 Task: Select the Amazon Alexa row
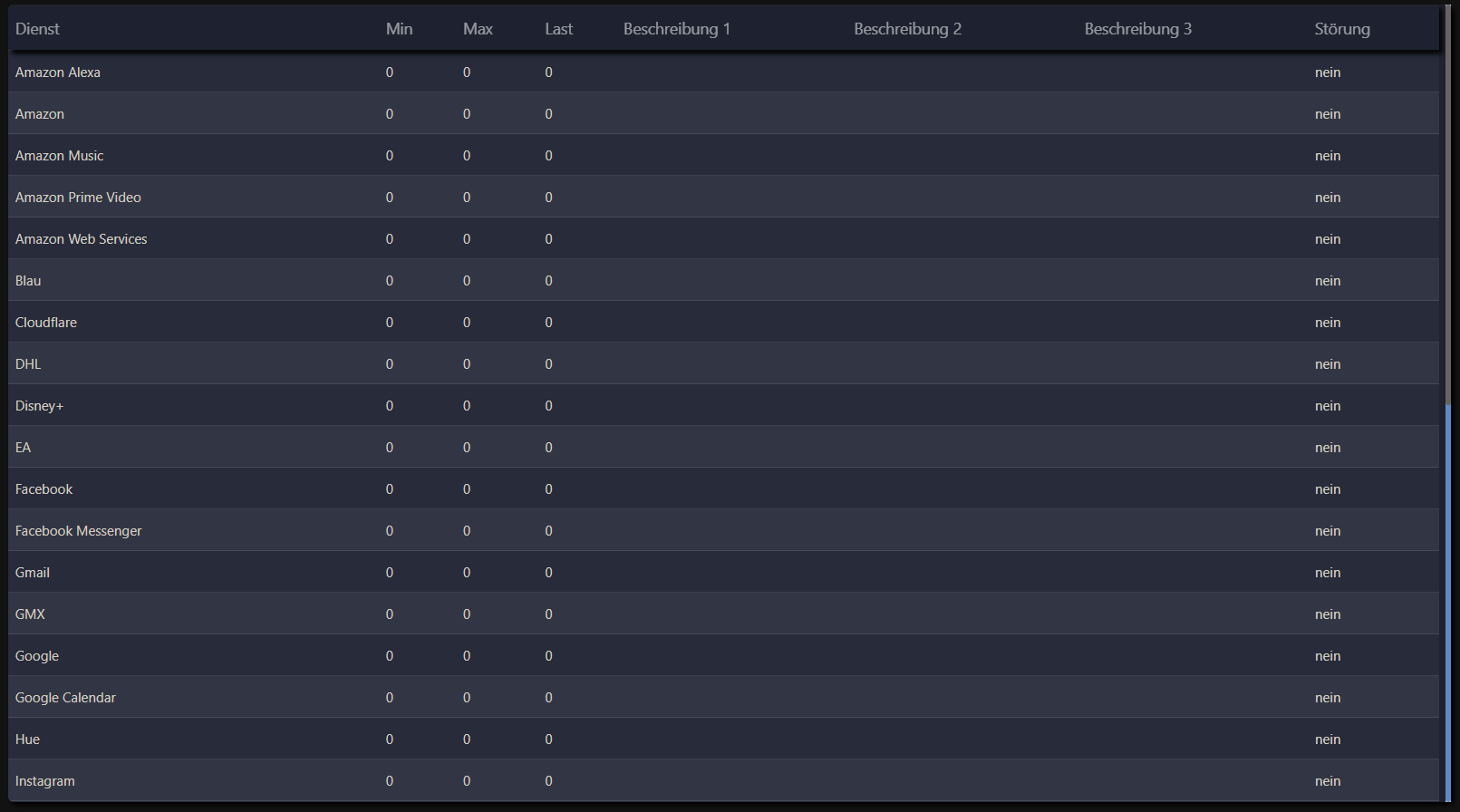coord(58,72)
